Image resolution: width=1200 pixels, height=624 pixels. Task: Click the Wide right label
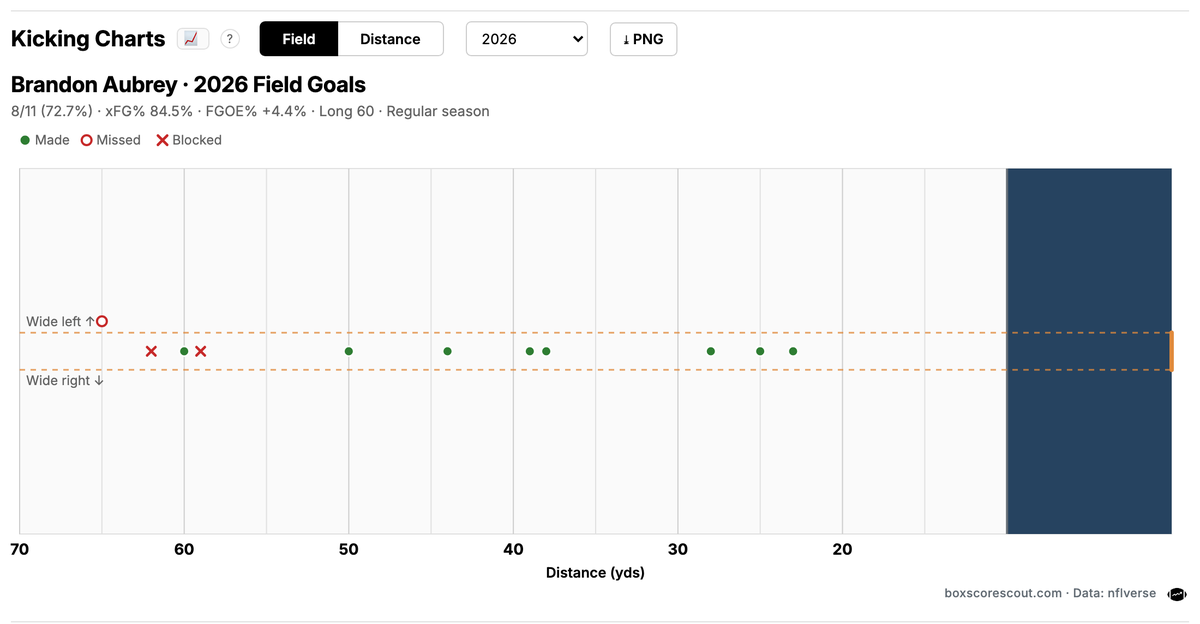(65, 381)
